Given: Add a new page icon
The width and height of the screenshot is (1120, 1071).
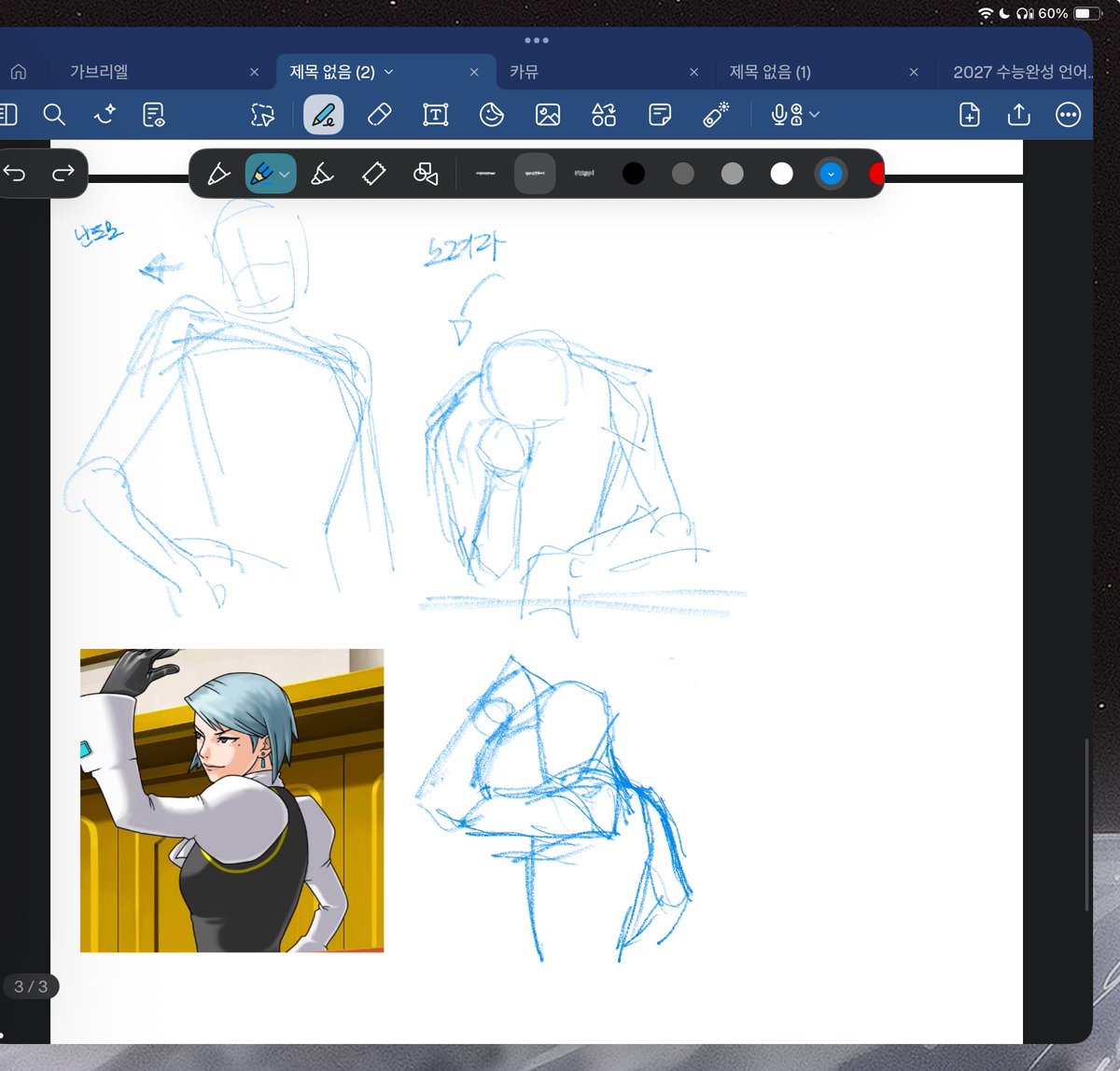Looking at the screenshot, I should pos(970,114).
